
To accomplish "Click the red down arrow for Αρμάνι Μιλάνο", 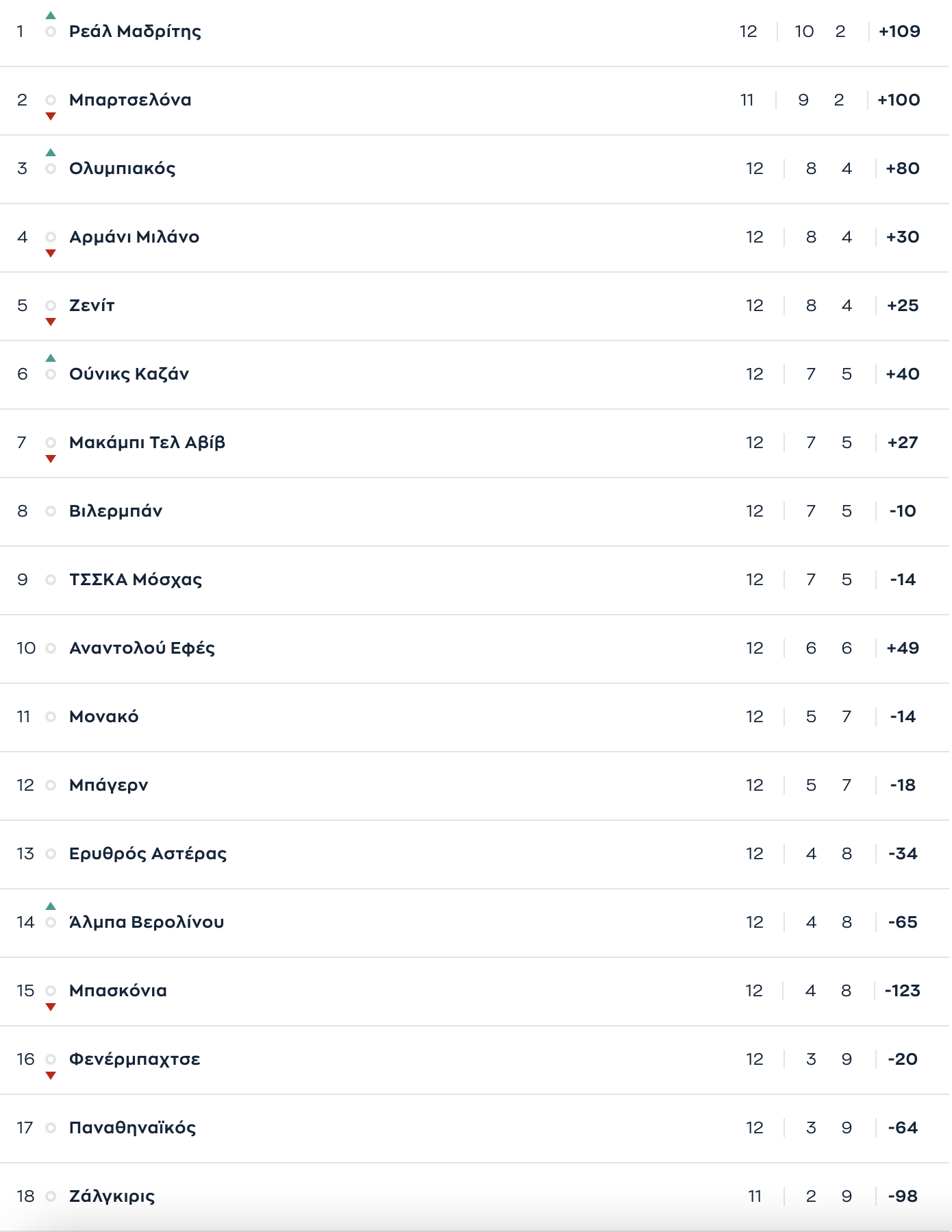I will coord(51,254).
